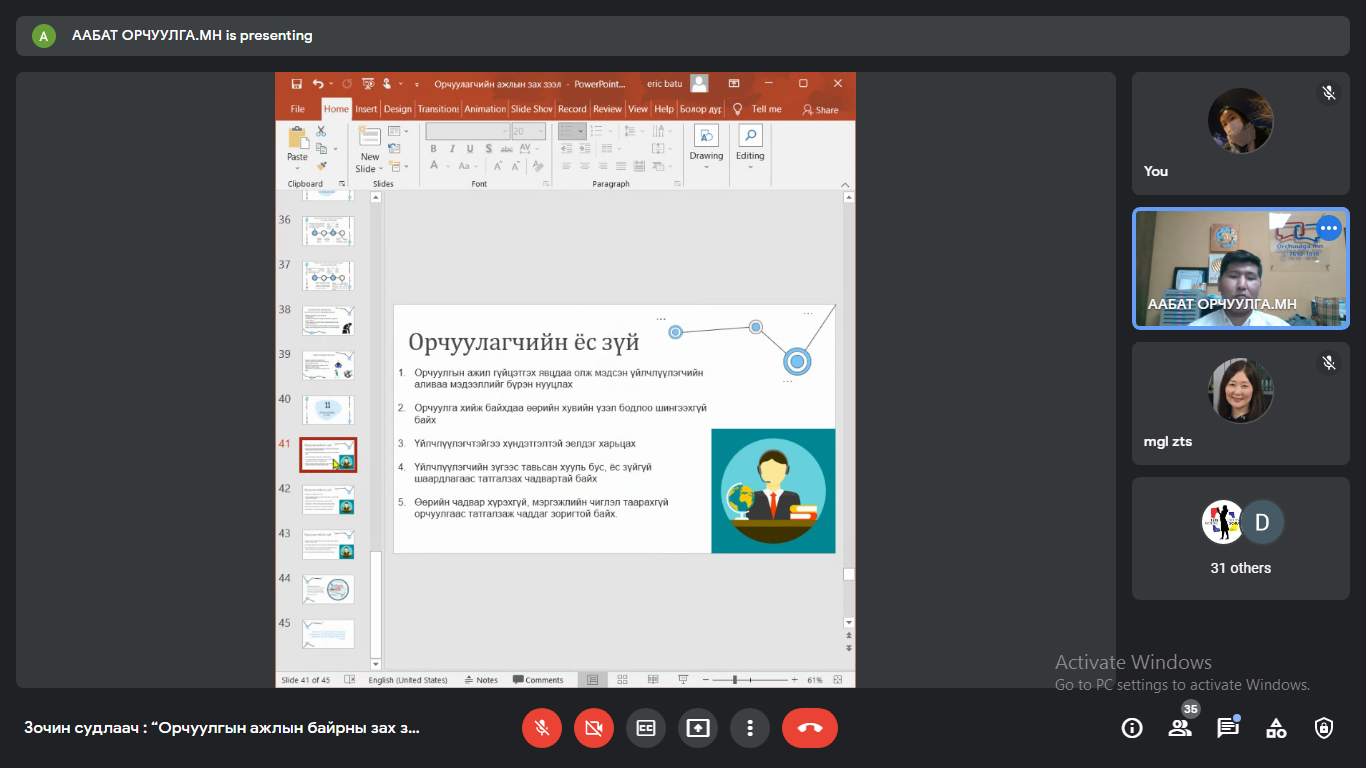This screenshot has height=768, width=1366.
Task: Open the Notes pane from status bar
Action: point(482,680)
